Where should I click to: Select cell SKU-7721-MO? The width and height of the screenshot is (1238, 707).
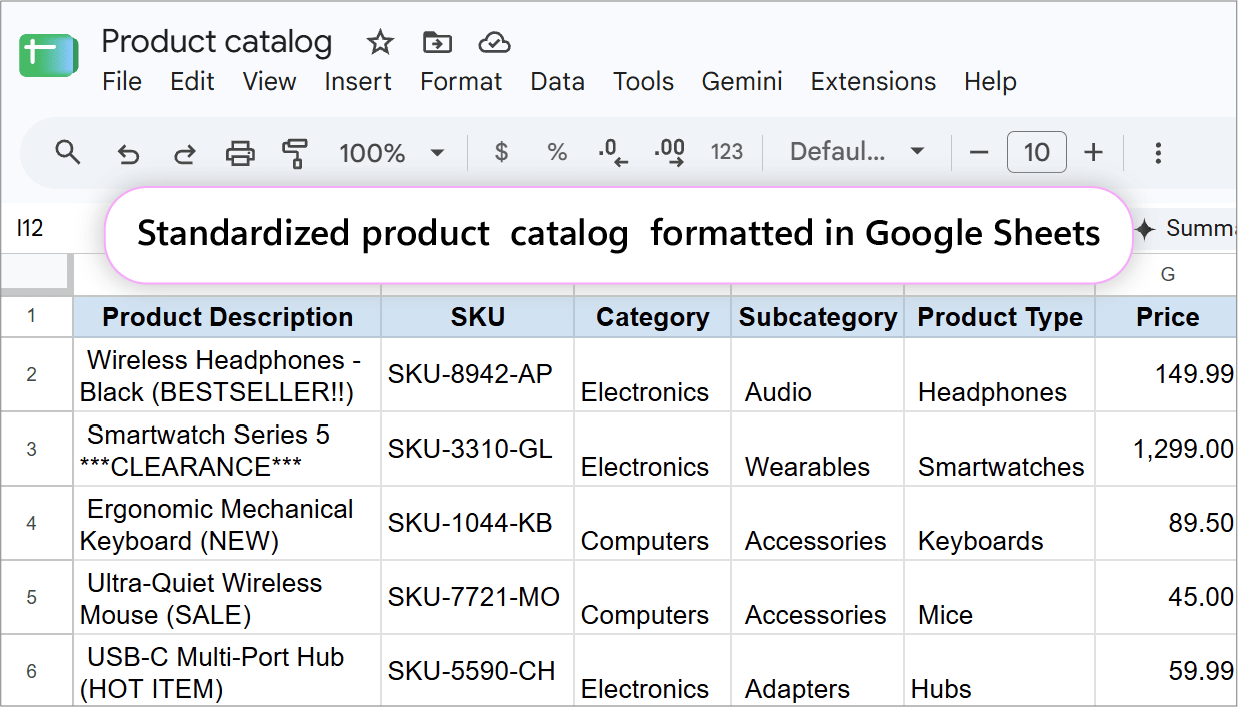478,598
